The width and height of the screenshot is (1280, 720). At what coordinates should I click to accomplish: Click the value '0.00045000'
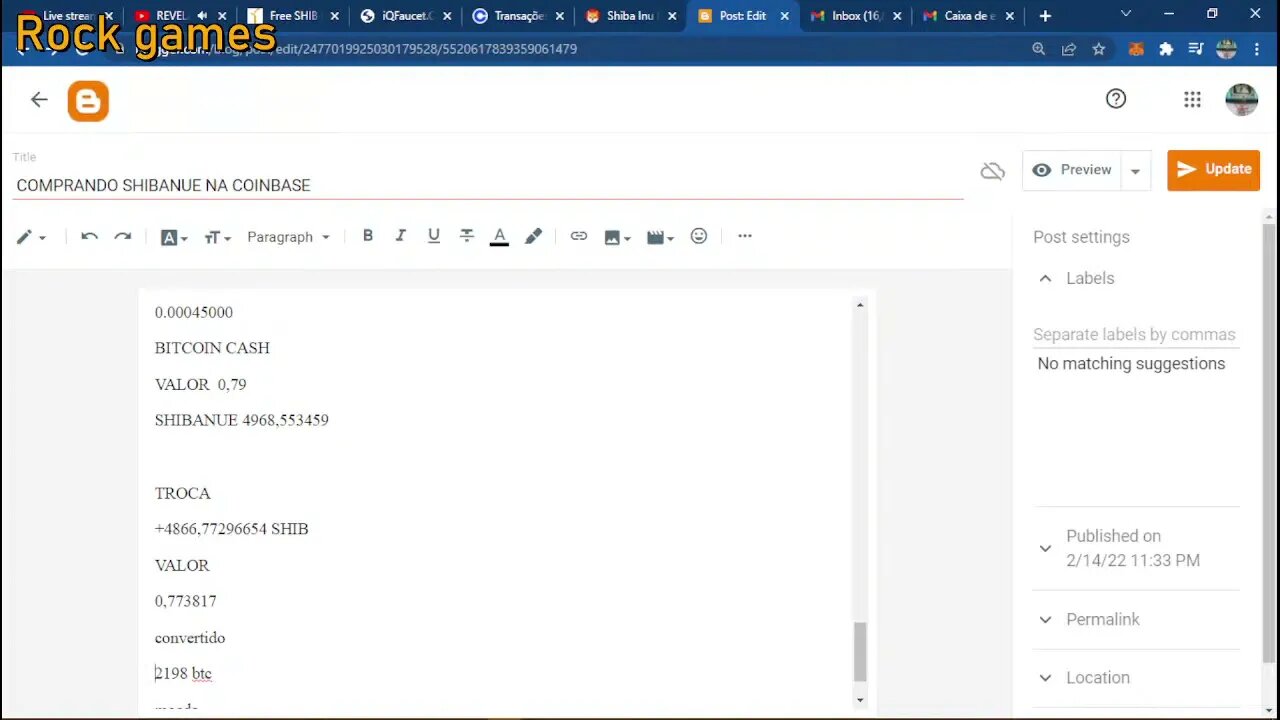click(x=193, y=312)
